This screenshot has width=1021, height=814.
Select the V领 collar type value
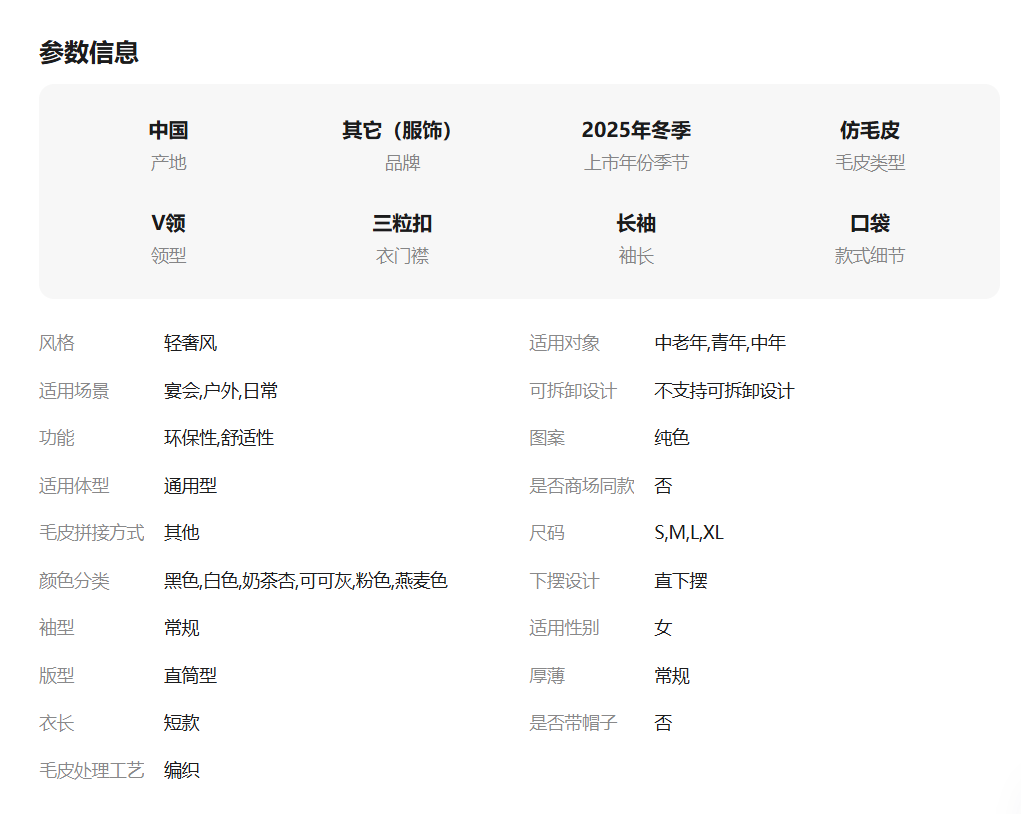tap(168, 223)
